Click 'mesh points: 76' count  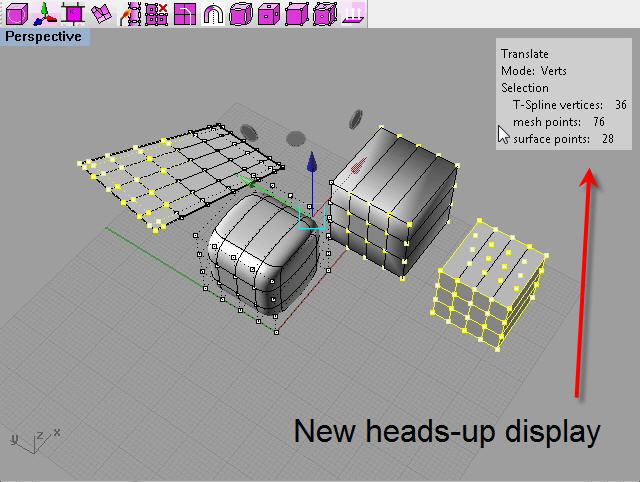pos(558,122)
